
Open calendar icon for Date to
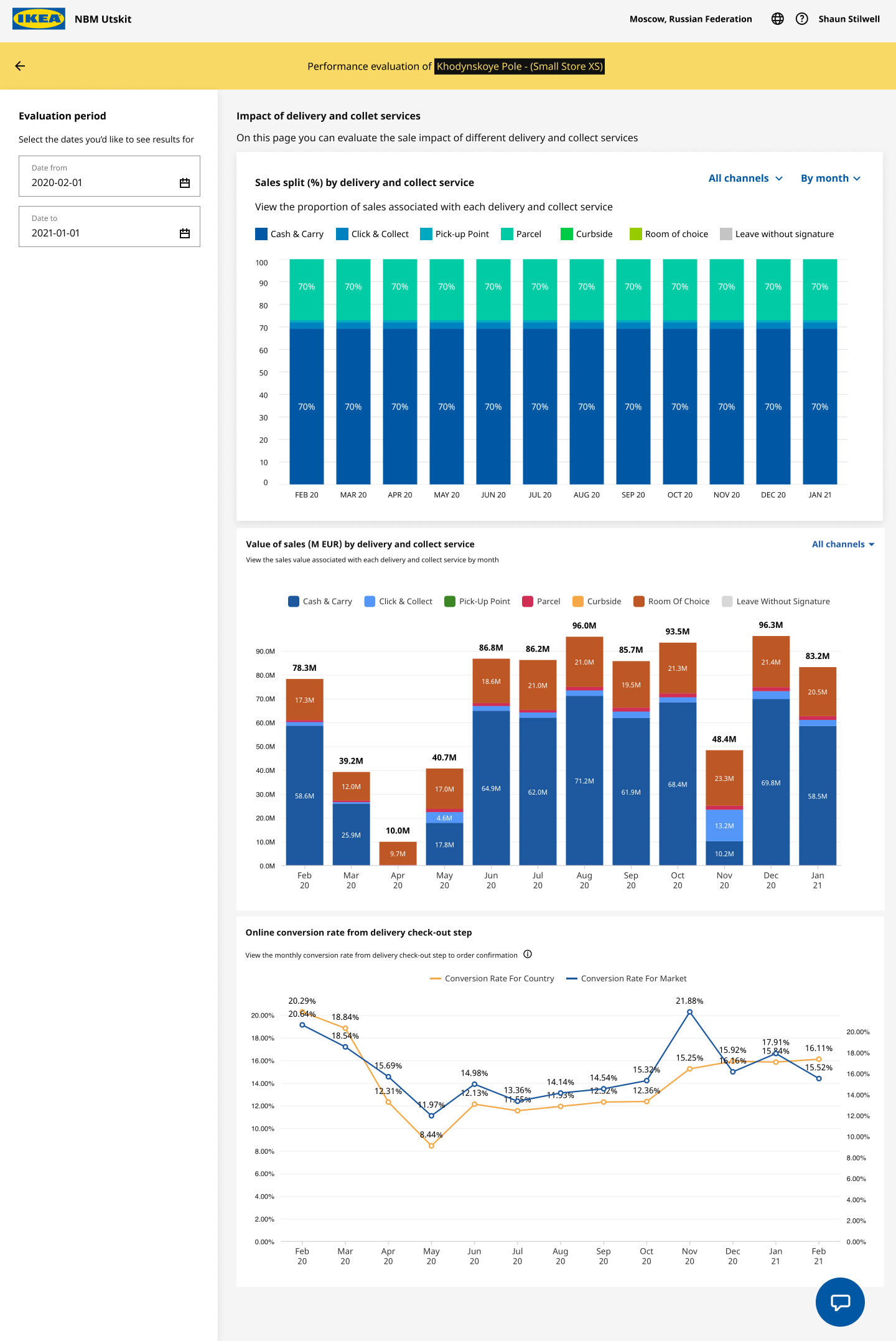point(185,233)
